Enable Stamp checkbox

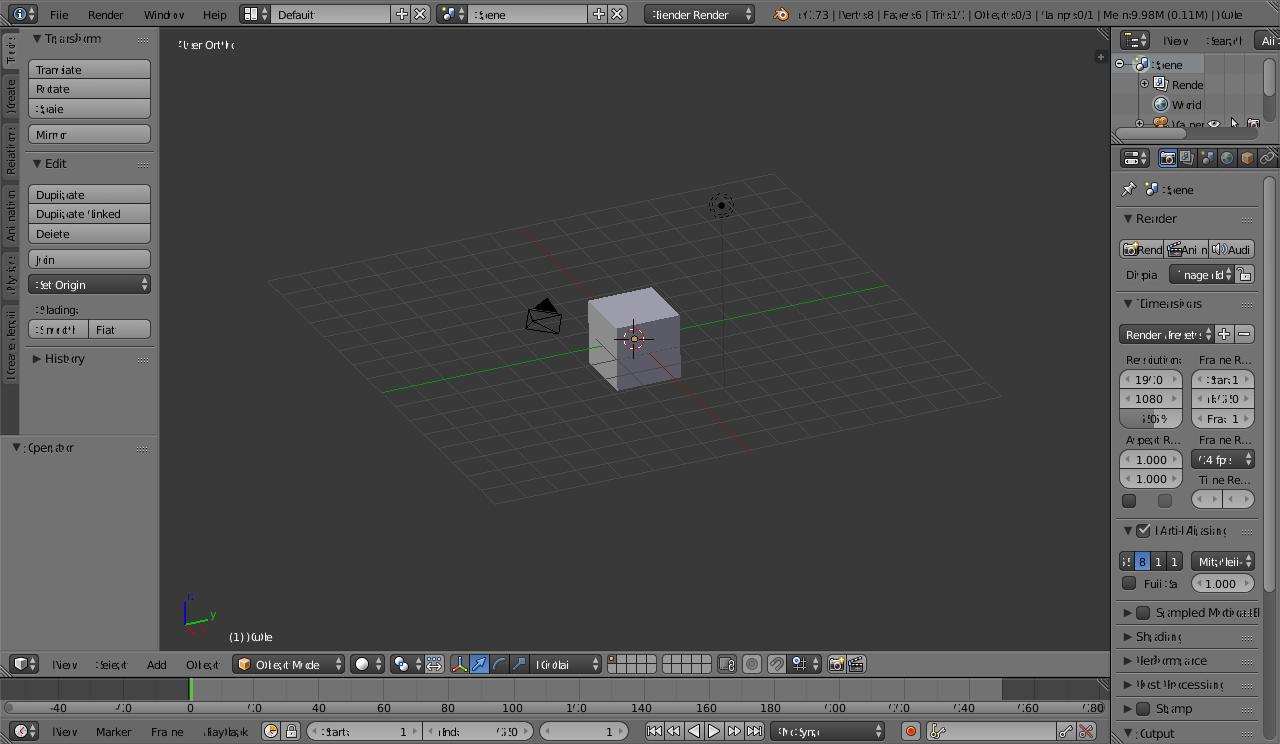[1143, 709]
